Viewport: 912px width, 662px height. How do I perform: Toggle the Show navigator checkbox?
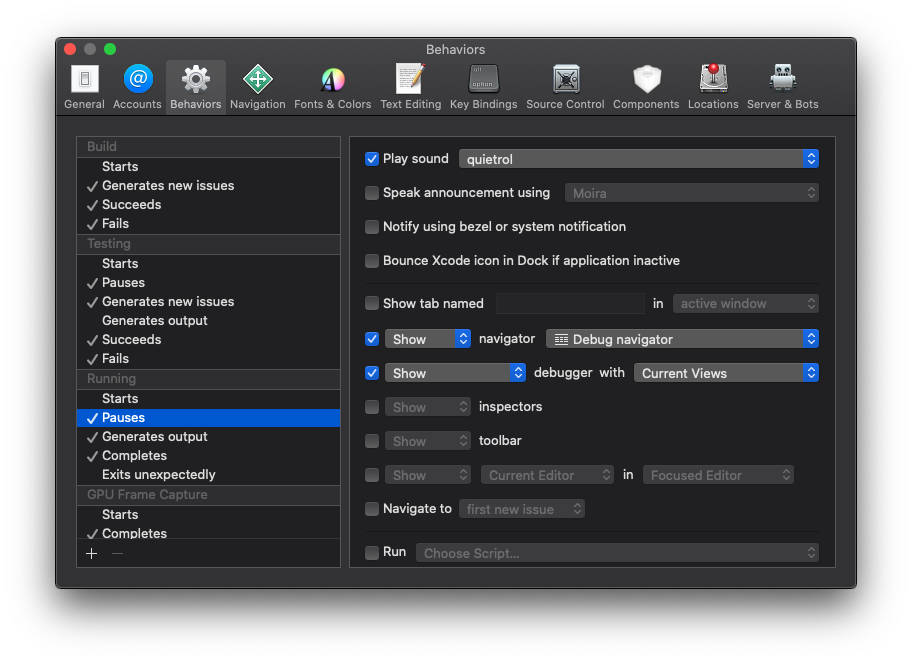[372, 339]
